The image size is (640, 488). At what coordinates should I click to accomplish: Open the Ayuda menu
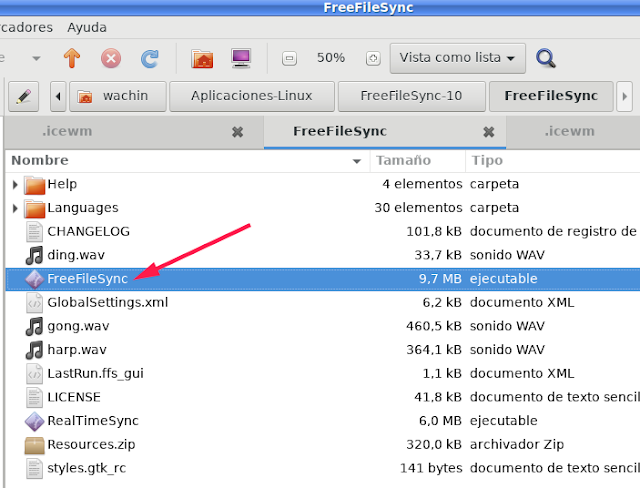87,27
